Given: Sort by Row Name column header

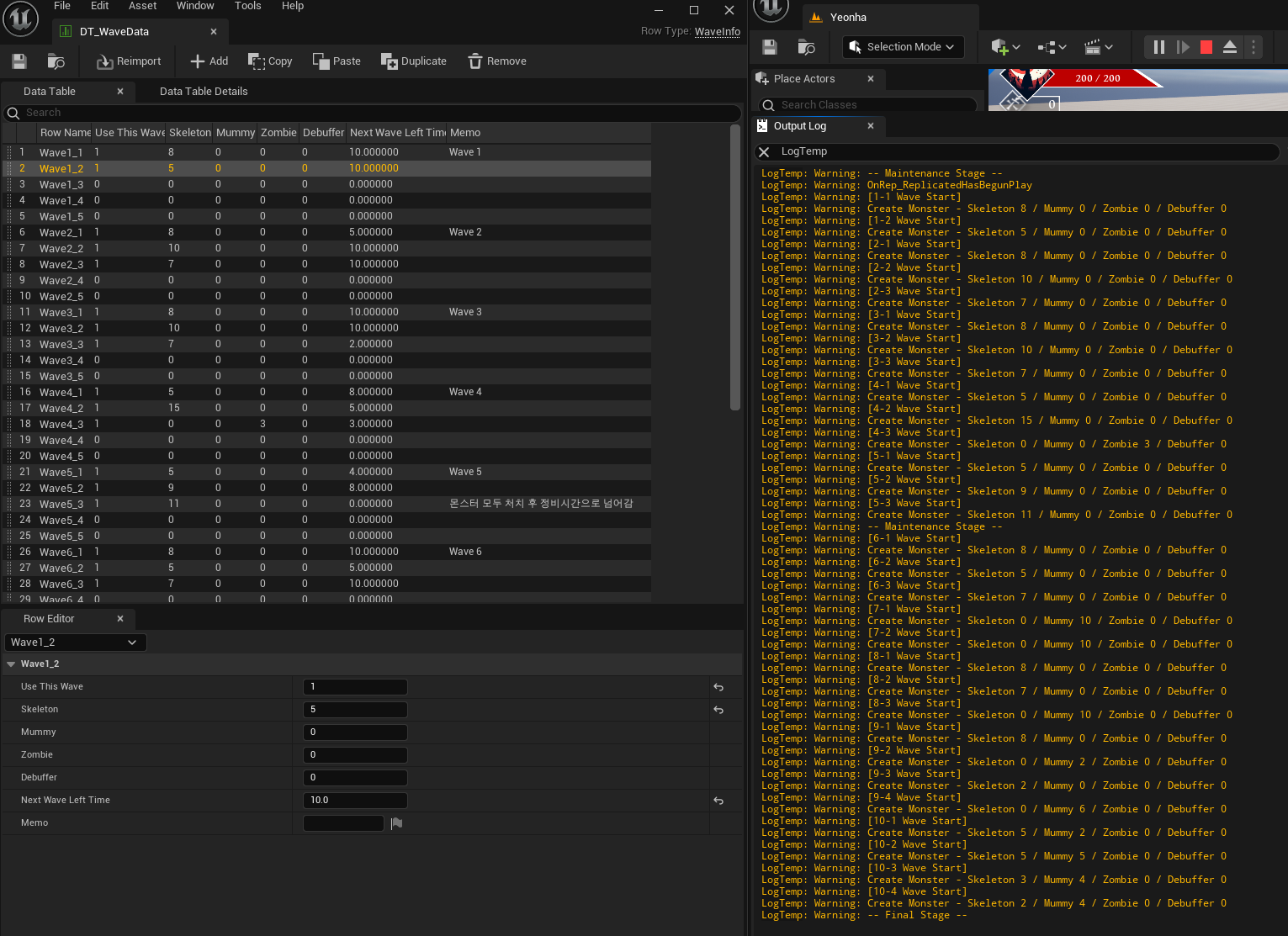Looking at the screenshot, I should click(65, 133).
